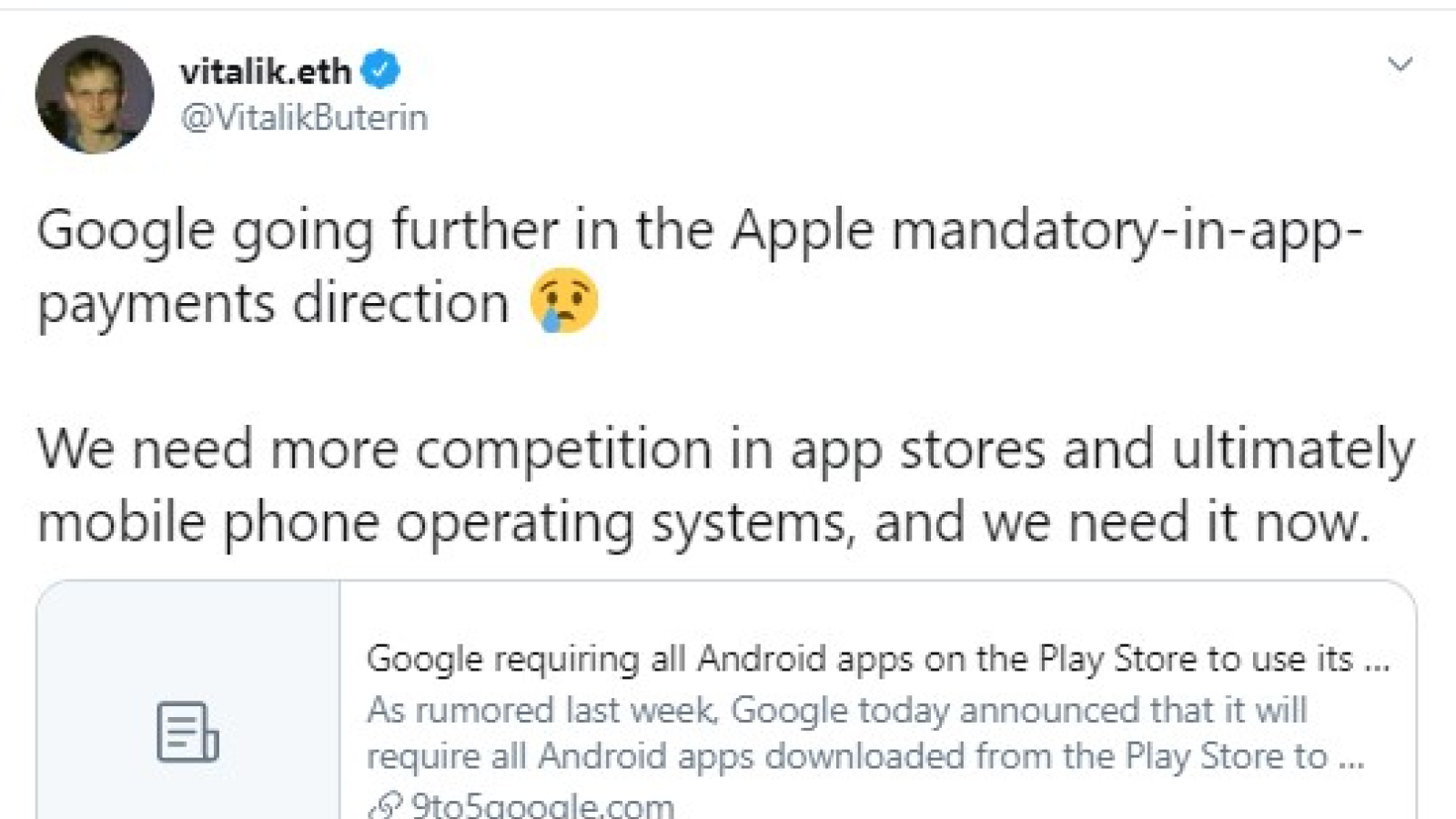Click the chain link icon beside 9to5google.com
Screen dimensions: 1456x819
point(386,806)
